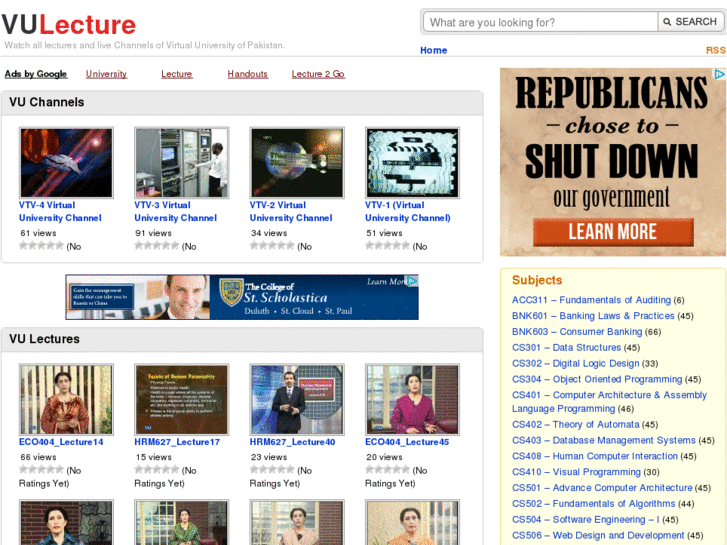
Task: Click the '66 views' text under ECO404_Lecture14
Action: tap(38, 457)
